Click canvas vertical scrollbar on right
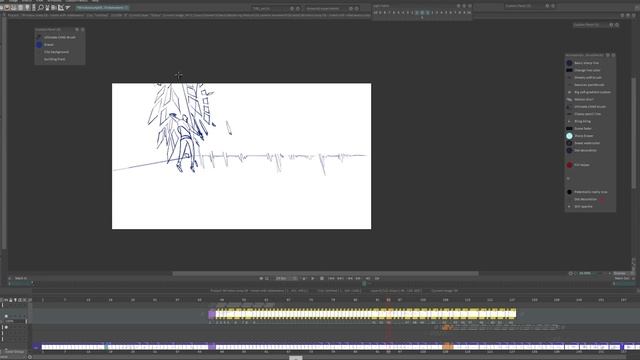The width and height of the screenshot is (640, 360). click(x=633, y=133)
